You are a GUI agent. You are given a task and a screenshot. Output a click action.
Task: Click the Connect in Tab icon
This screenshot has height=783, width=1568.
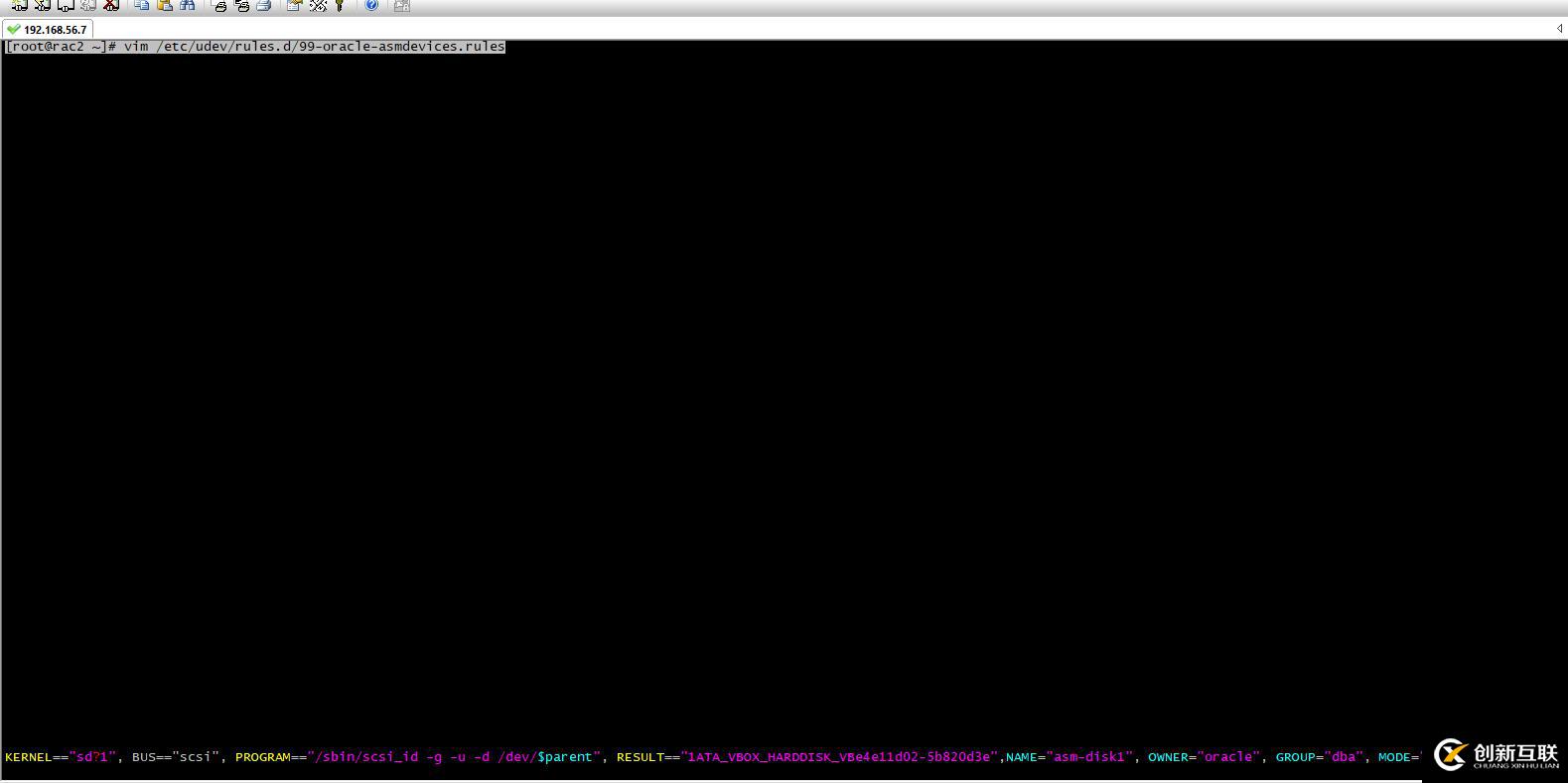(x=65, y=5)
